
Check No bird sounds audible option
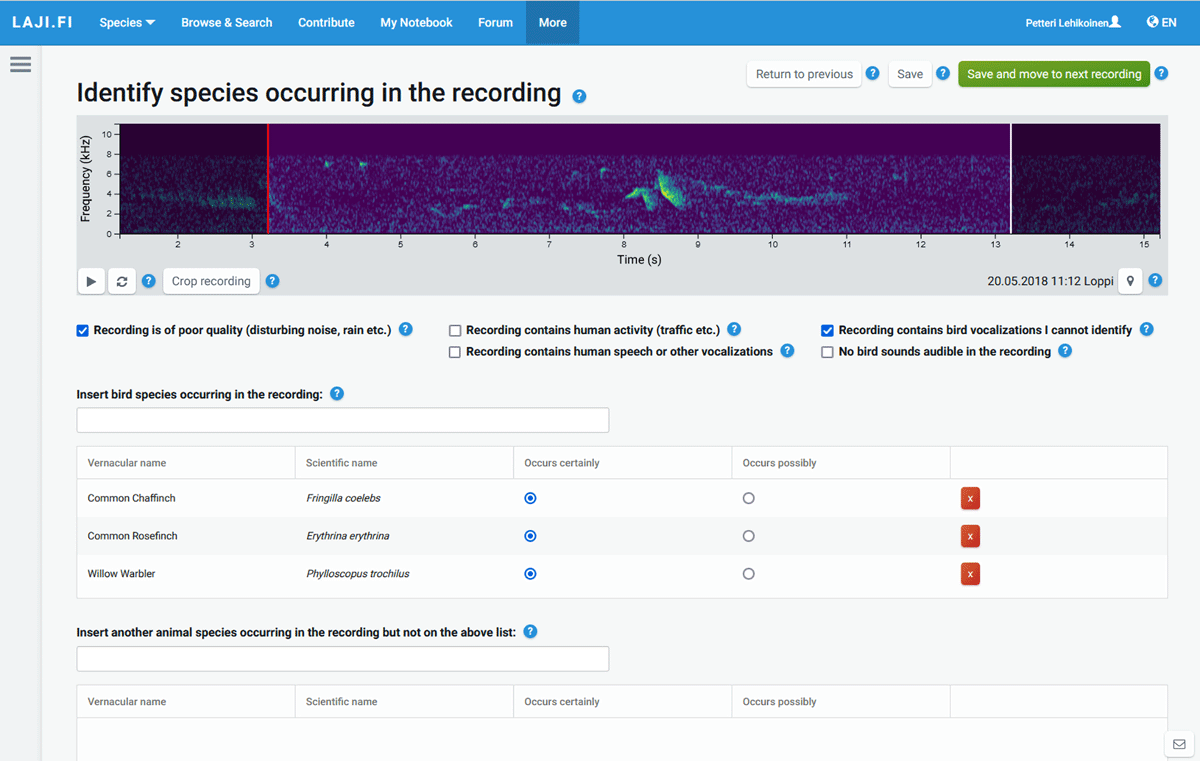[x=827, y=352]
